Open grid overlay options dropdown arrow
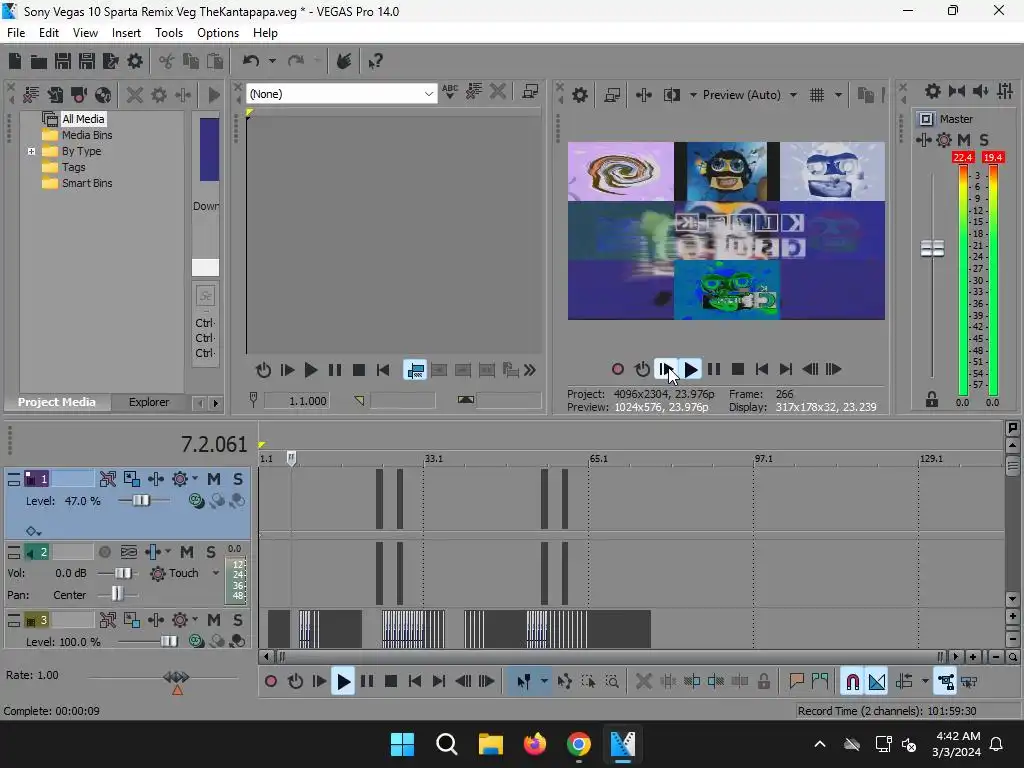The width and height of the screenshot is (1024, 768). tap(838, 95)
